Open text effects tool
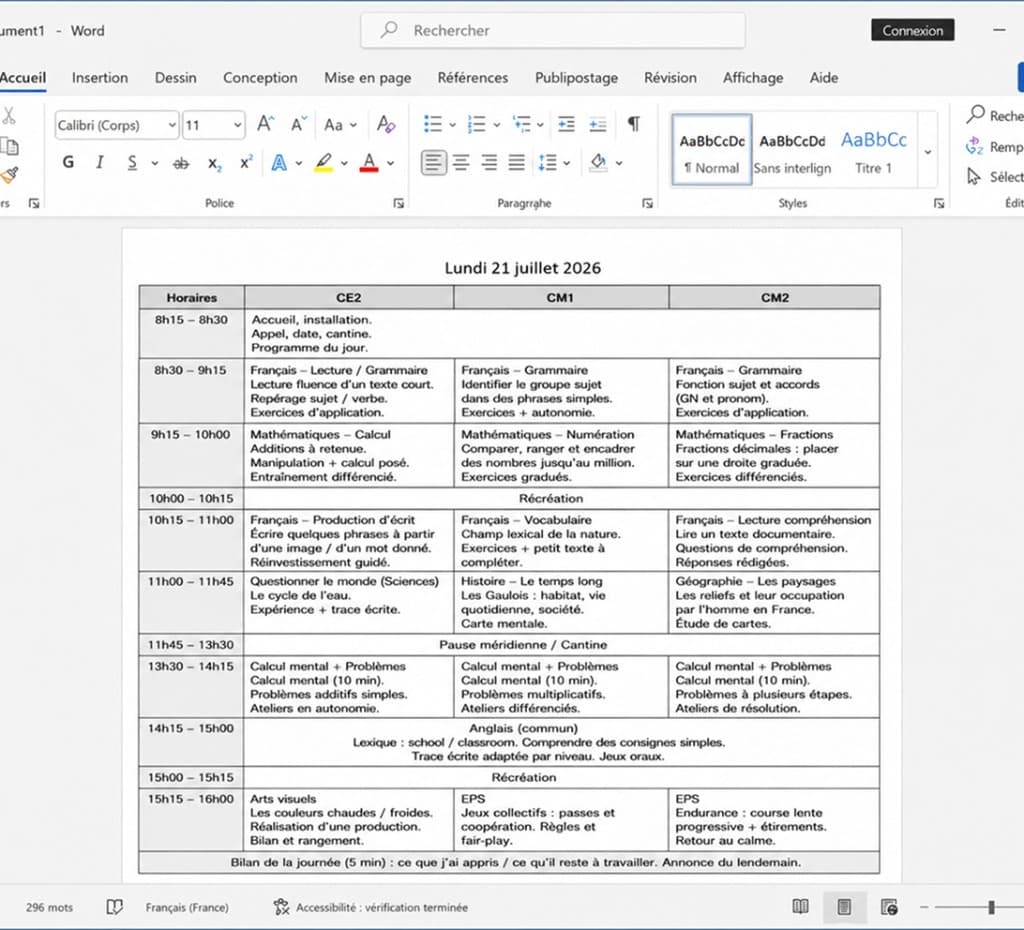This screenshot has width=1024, height=930. pos(279,163)
